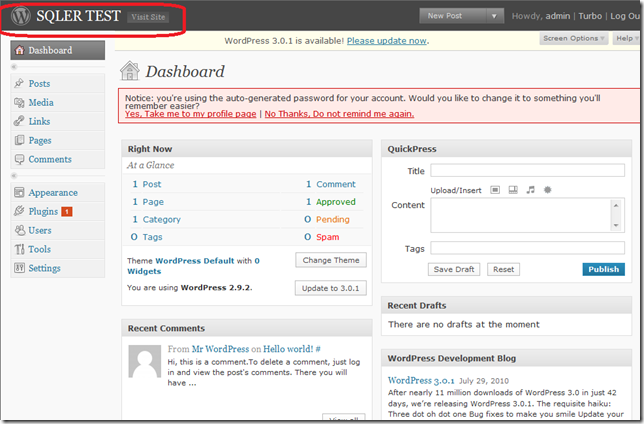Expand the Help panel tab
644x424 pixels.
[627, 38]
